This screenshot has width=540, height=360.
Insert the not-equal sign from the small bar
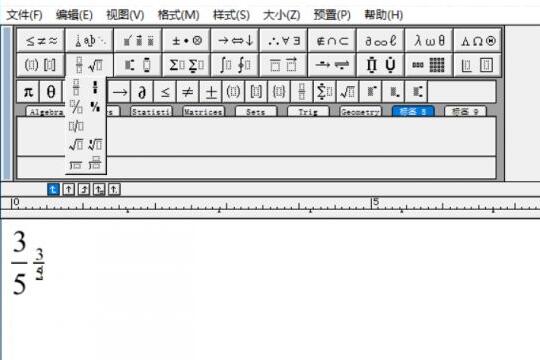pyautogui.click(x=188, y=92)
